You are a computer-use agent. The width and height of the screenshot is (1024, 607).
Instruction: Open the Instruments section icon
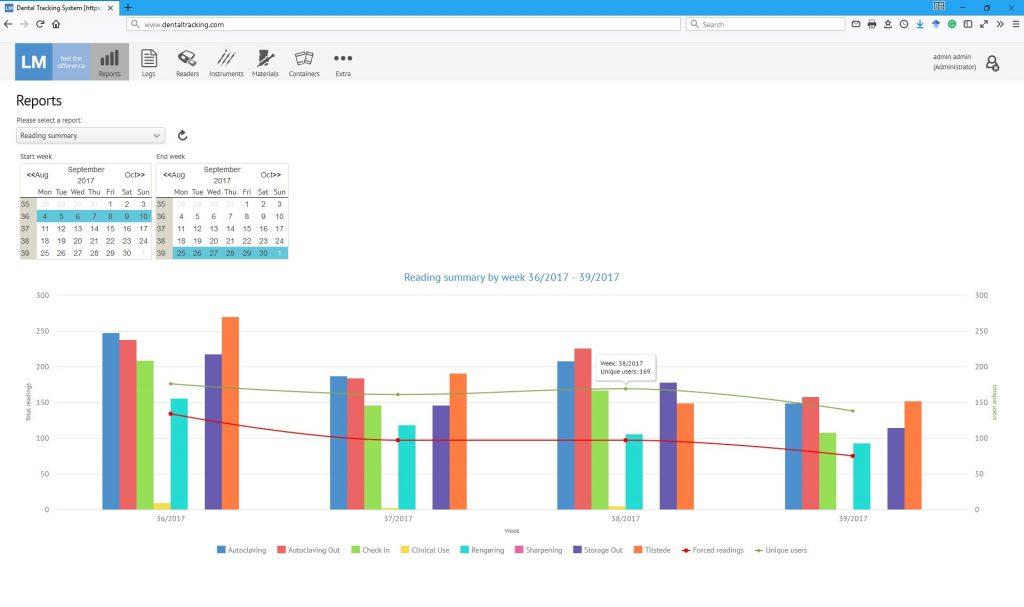click(x=226, y=61)
